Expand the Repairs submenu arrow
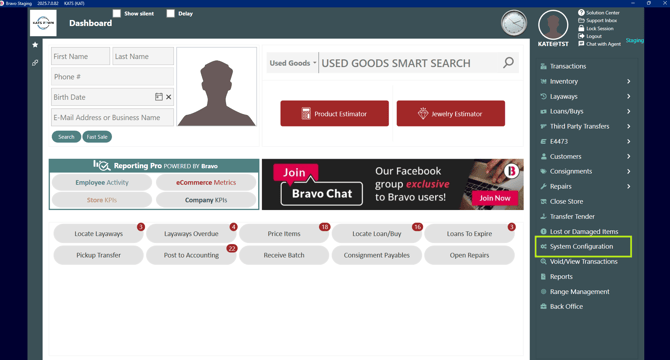Viewport: 670px width, 360px height. 629,186
